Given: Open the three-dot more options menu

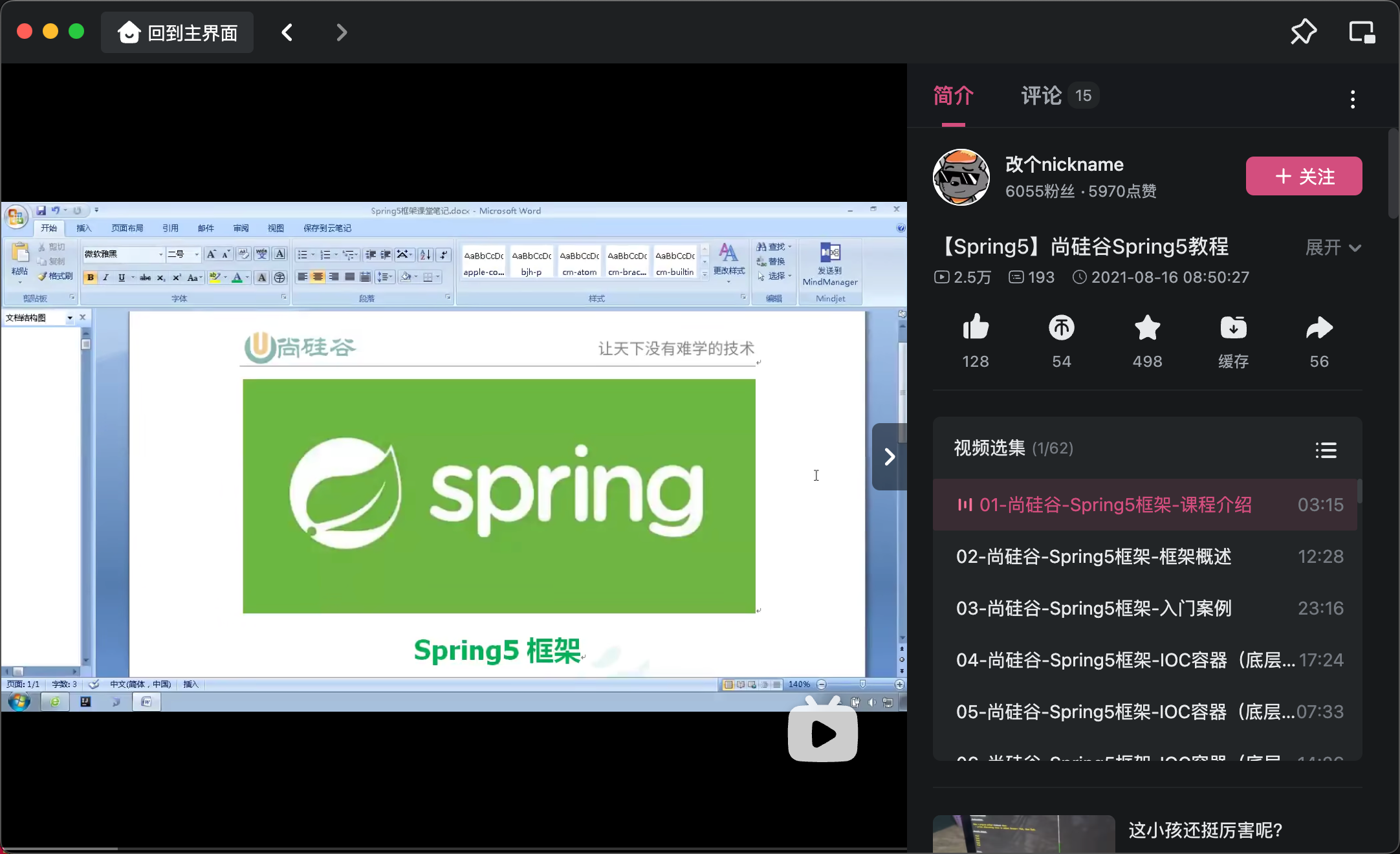Looking at the screenshot, I should pyautogui.click(x=1353, y=99).
